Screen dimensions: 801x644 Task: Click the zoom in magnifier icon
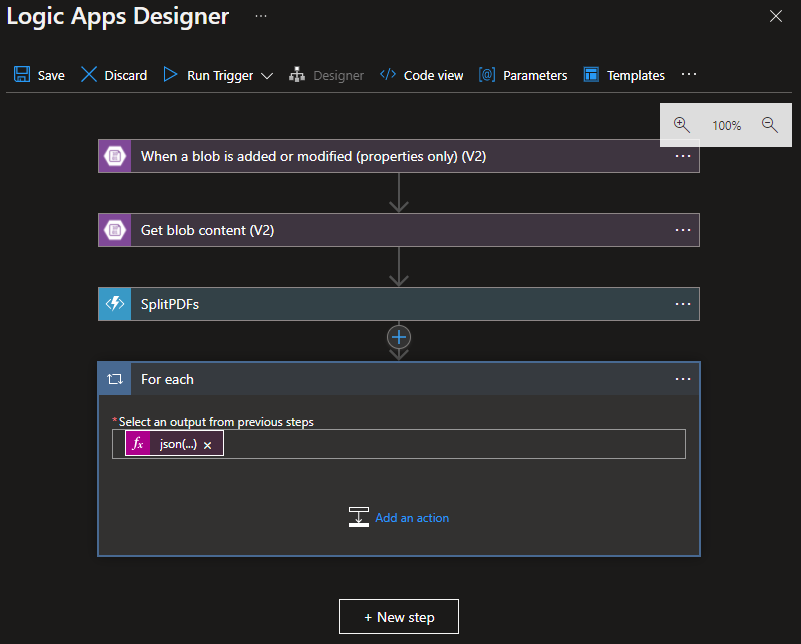click(682, 125)
